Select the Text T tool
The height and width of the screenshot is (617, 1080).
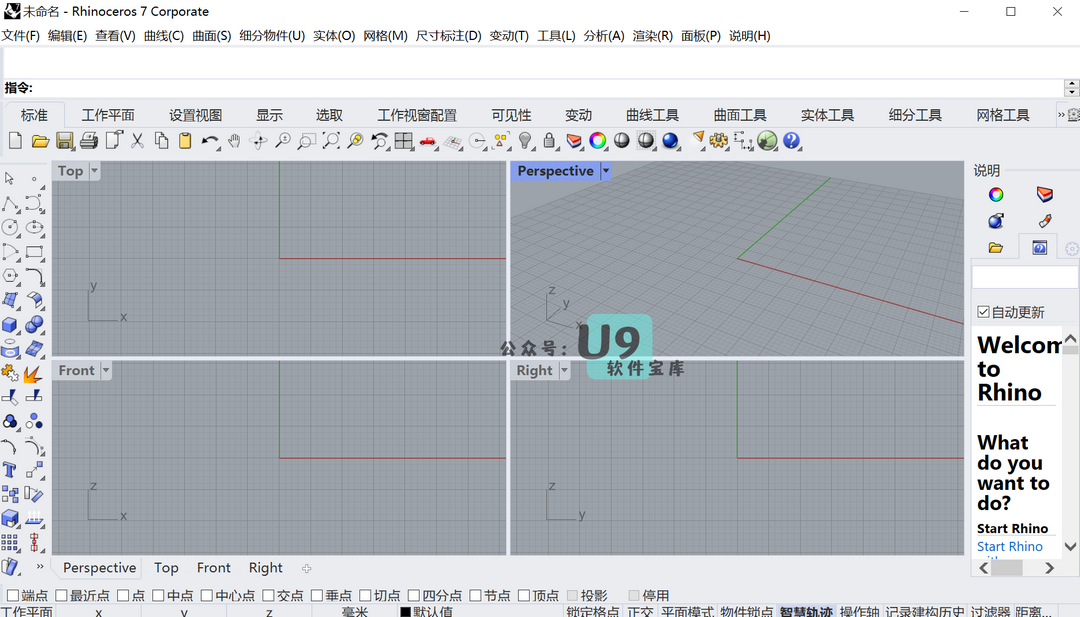pyautogui.click(x=10, y=470)
